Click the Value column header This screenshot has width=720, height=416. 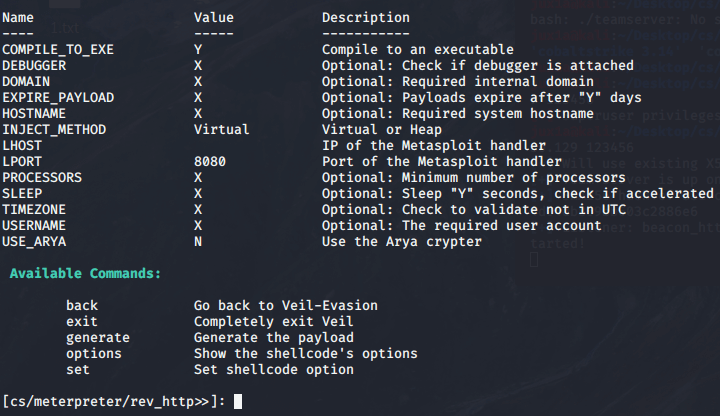pyautogui.click(x=214, y=18)
